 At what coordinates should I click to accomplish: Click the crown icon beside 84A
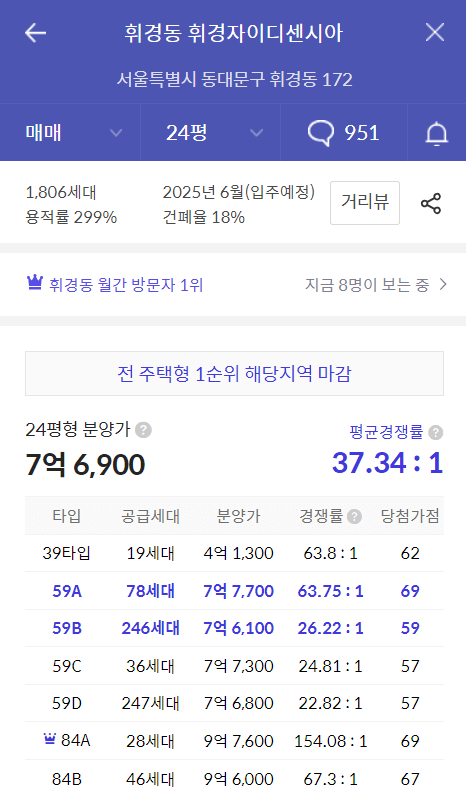(x=50, y=738)
